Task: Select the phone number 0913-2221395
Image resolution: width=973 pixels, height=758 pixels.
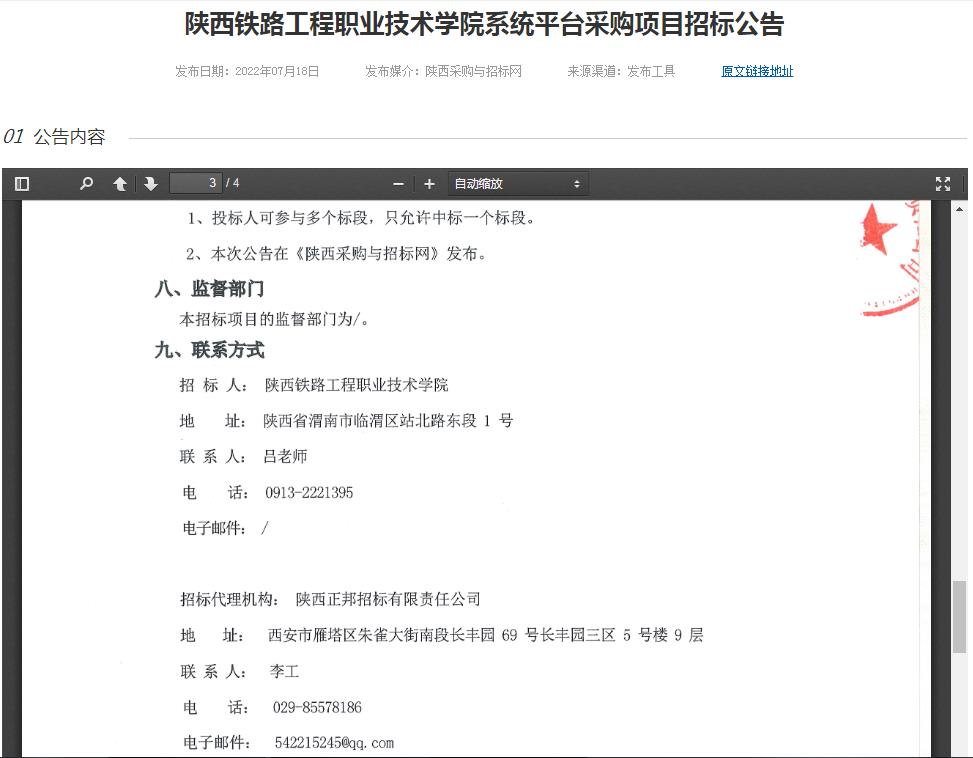Action: coord(309,493)
